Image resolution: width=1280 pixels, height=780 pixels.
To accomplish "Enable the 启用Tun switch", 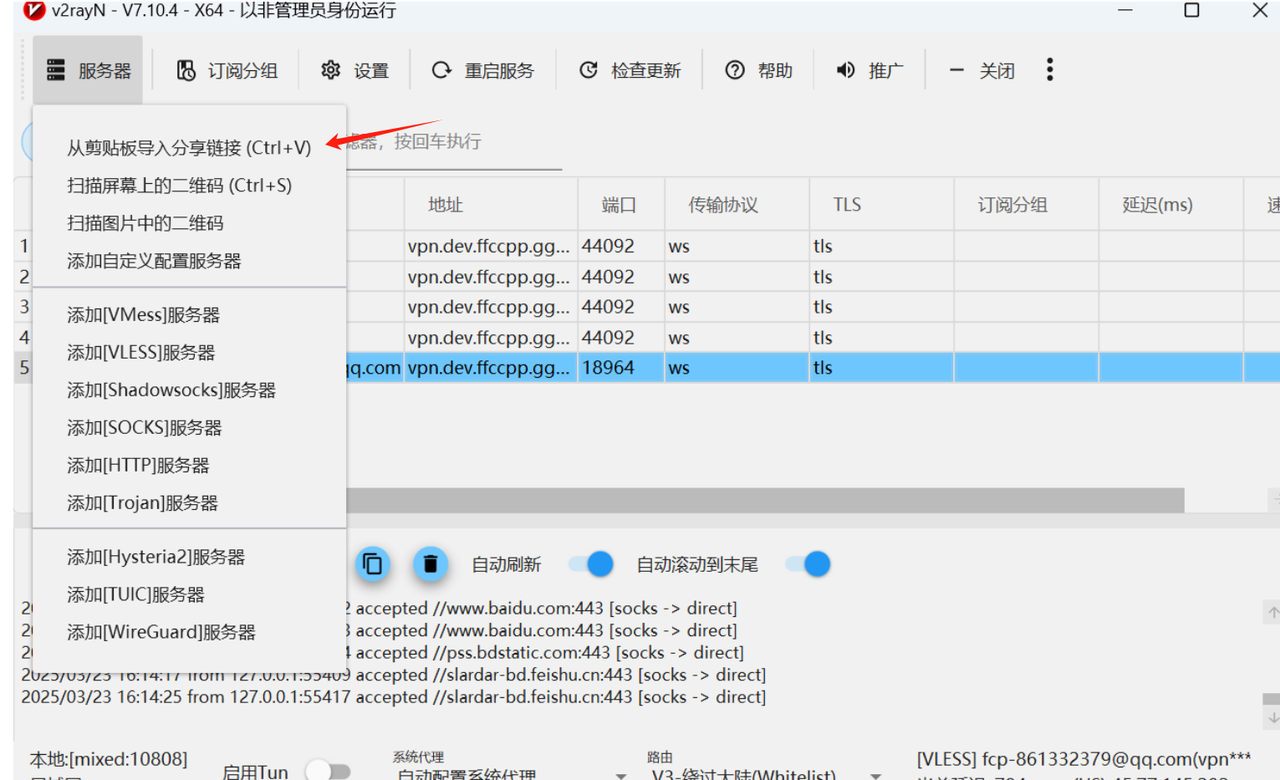I will click(x=328, y=771).
